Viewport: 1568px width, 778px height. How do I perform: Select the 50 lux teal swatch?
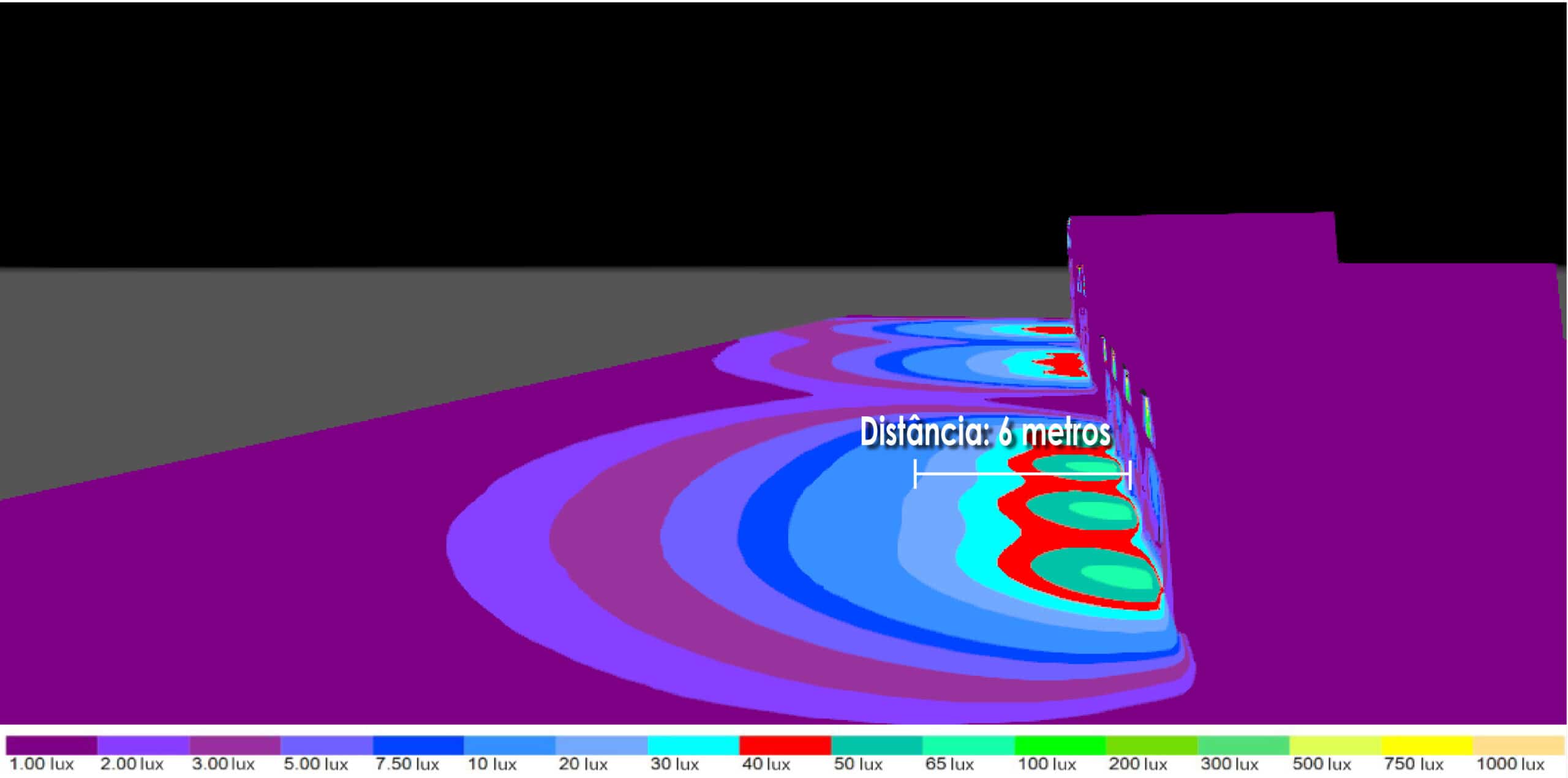(x=876, y=745)
